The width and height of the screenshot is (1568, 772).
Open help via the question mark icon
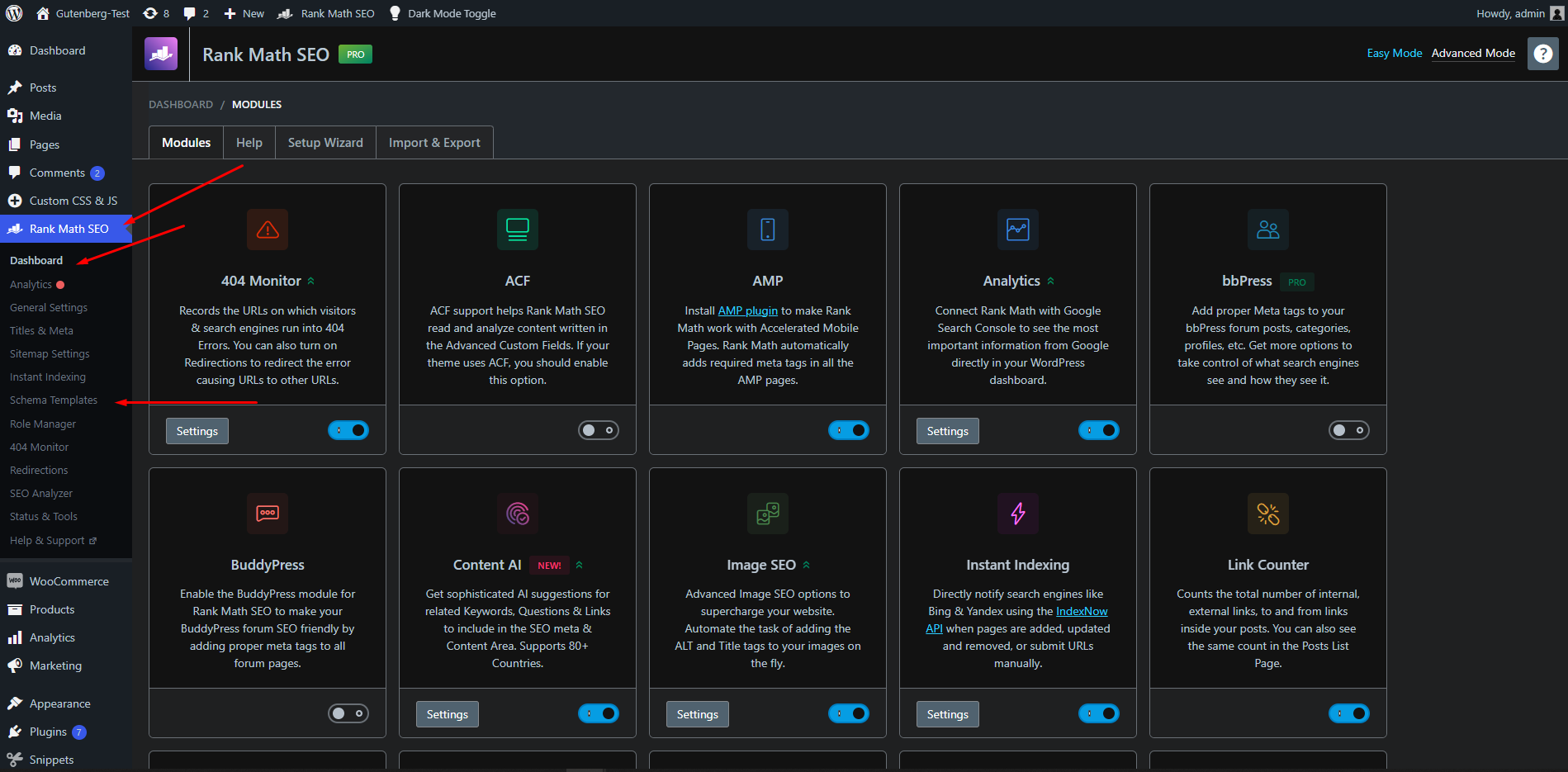pyautogui.click(x=1542, y=54)
